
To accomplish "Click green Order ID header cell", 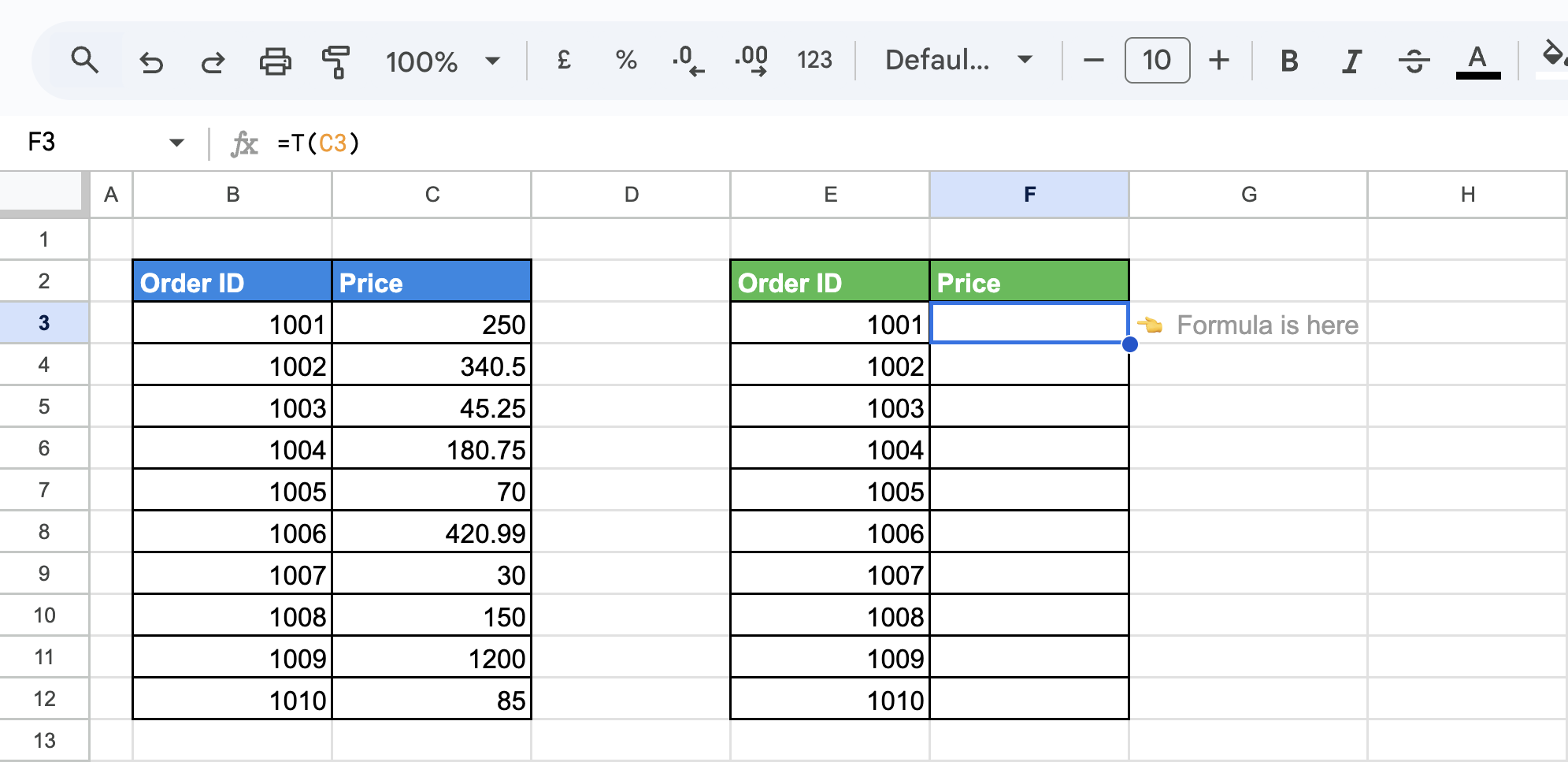I will point(830,281).
